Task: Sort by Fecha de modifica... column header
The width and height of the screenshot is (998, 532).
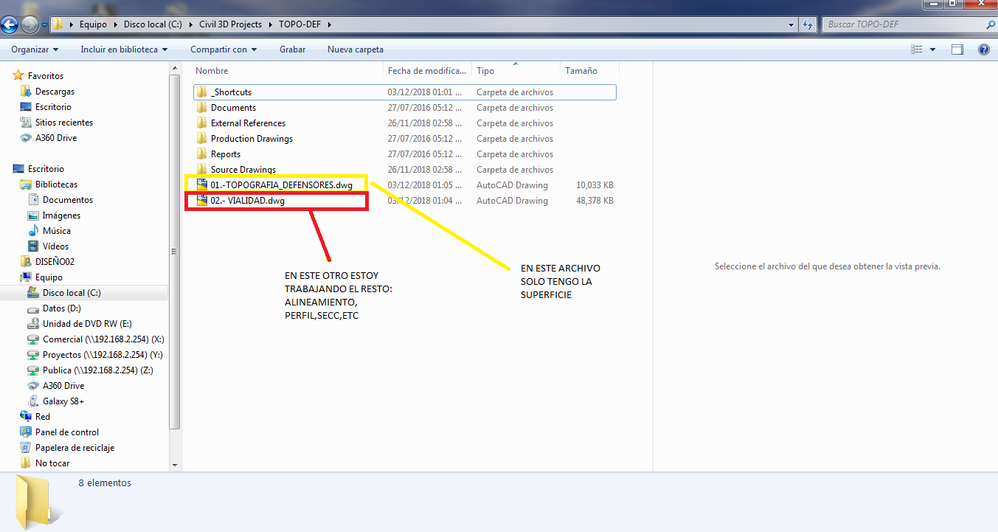Action: pyautogui.click(x=427, y=71)
